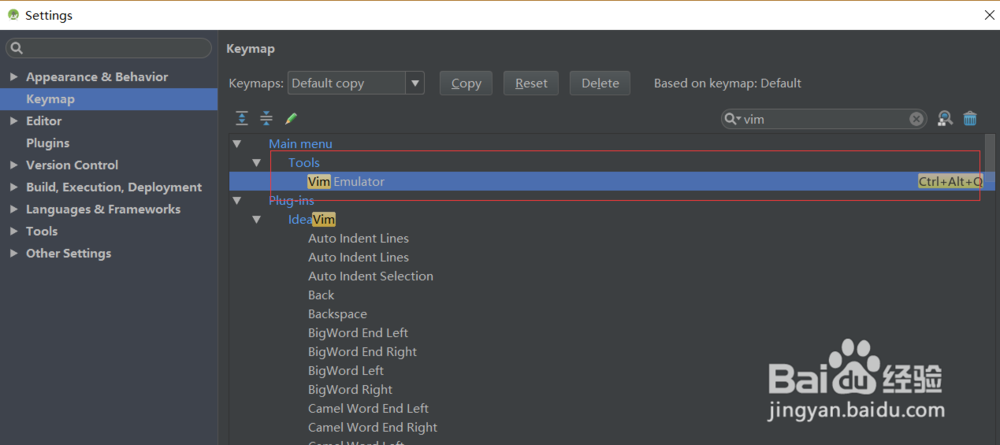This screenshot has width=1000, height=445.
Task: Click the keymap action search field
Action: (x=823, y=119)
